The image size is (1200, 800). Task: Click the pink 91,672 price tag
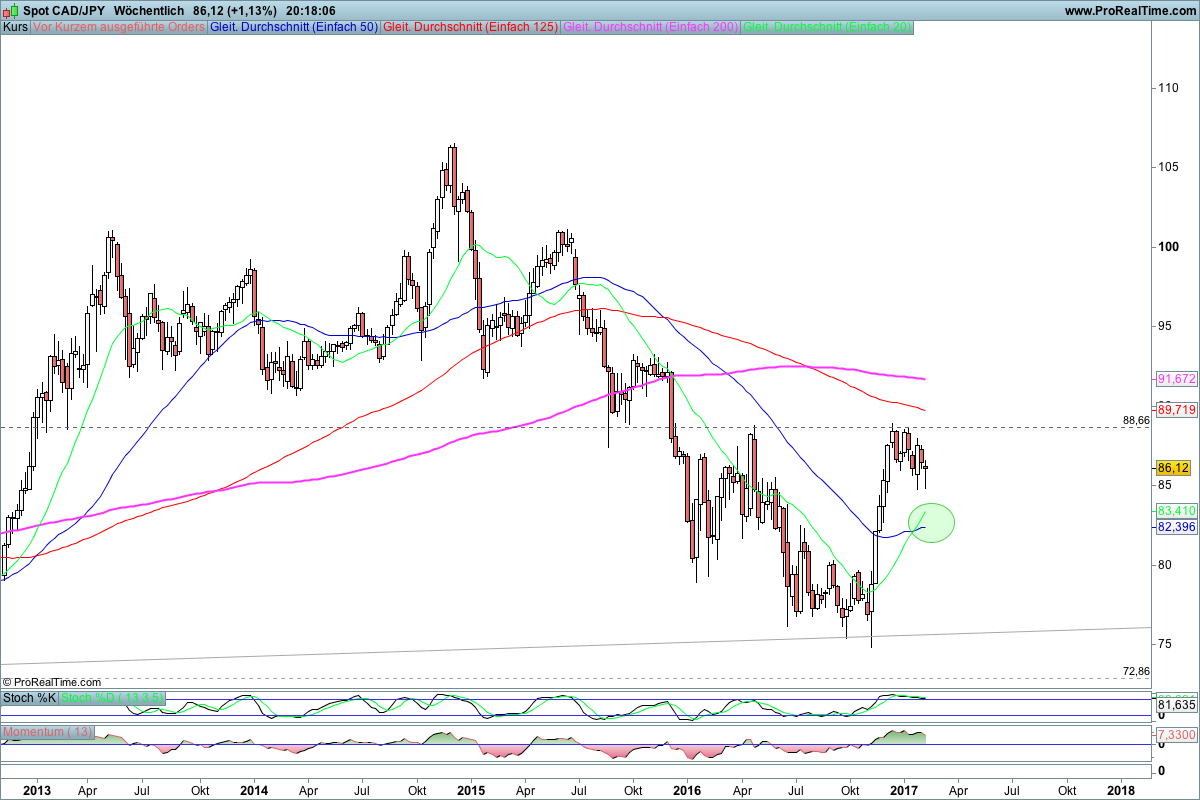[1176, 379]
